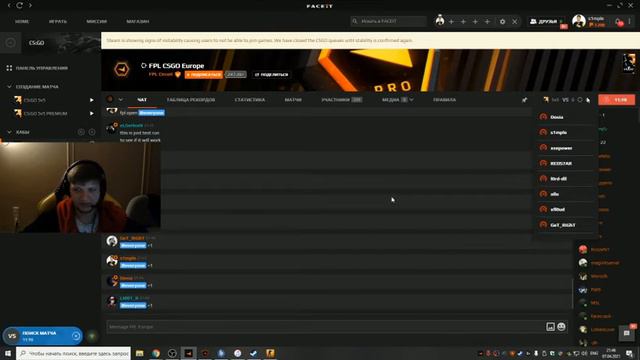This screenshot has height=360, width=640.
Task: Expand the CSGO 5v5 PREMIUM arrow
Action: [91, 113]
